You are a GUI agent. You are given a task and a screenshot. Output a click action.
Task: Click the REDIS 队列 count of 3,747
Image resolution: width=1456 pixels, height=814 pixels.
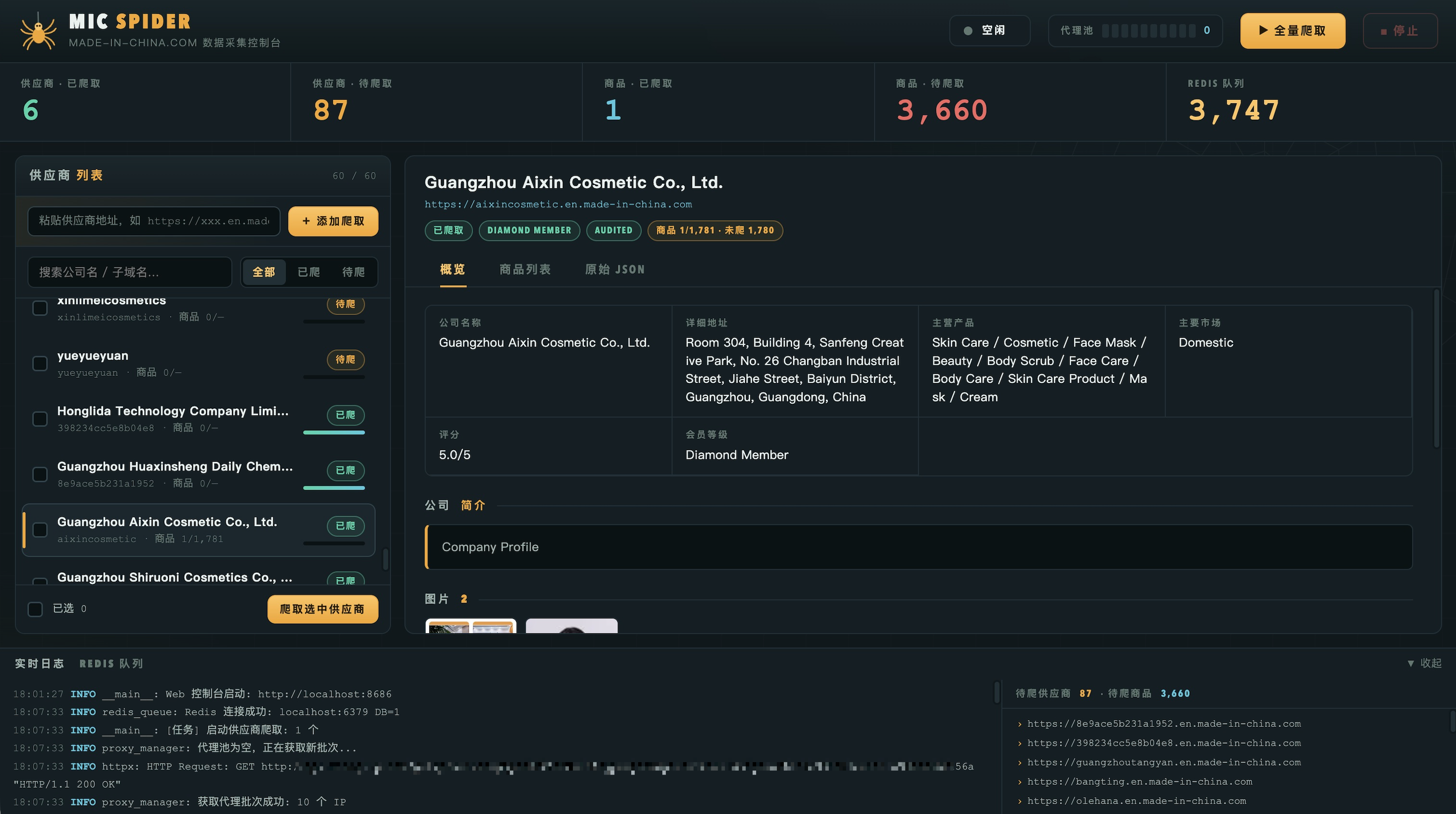1233,110
